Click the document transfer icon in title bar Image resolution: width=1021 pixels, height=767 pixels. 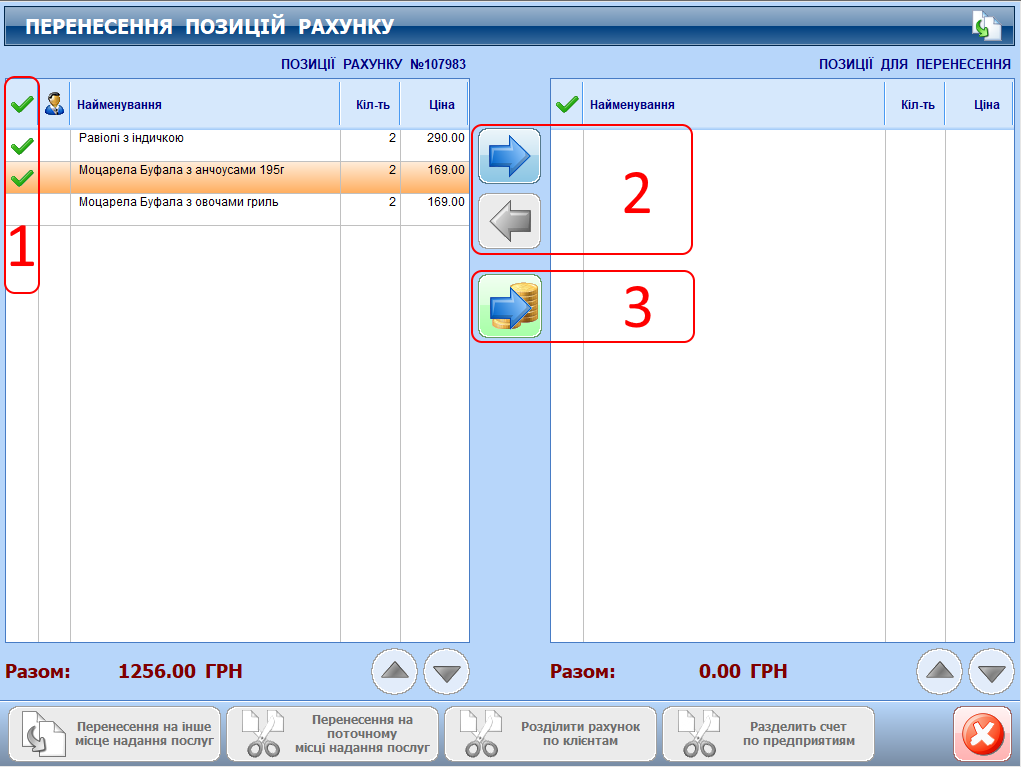point(986,26)
